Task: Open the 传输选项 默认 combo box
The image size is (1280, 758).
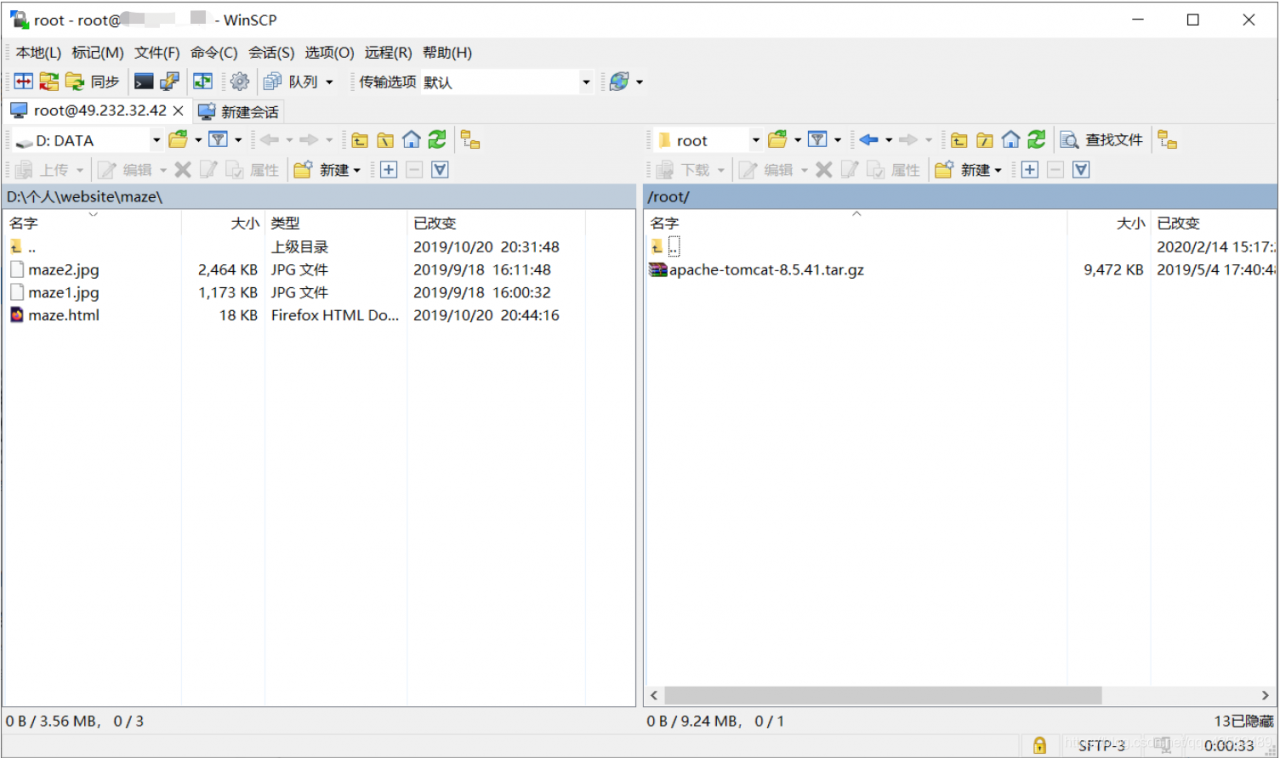Action: pos(507,82)
